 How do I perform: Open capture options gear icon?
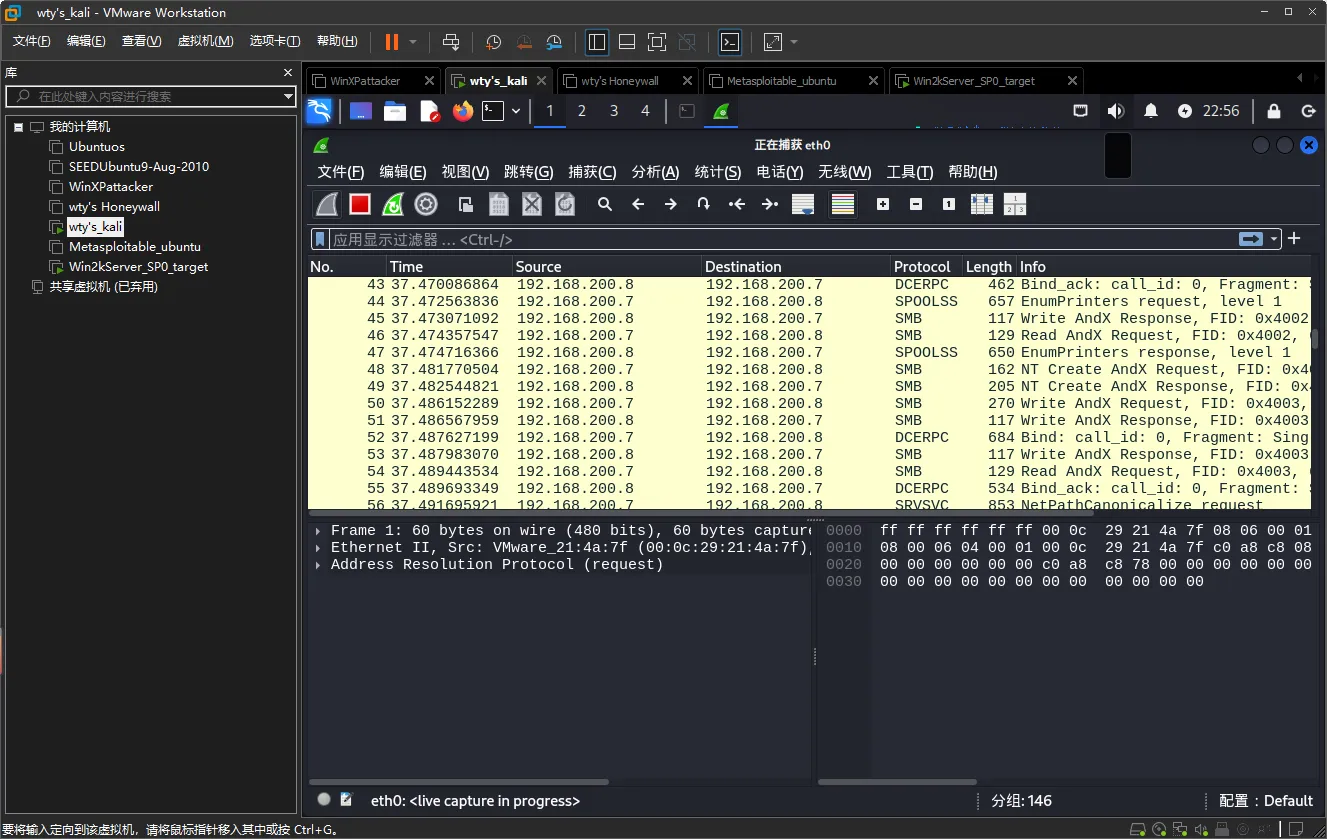click(426, 204)
